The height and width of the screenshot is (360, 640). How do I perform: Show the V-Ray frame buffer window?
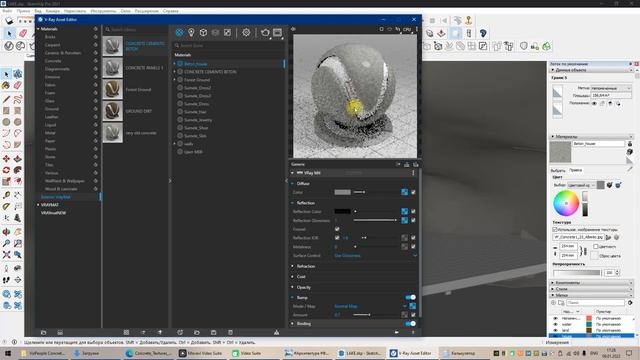pos(278,33)
